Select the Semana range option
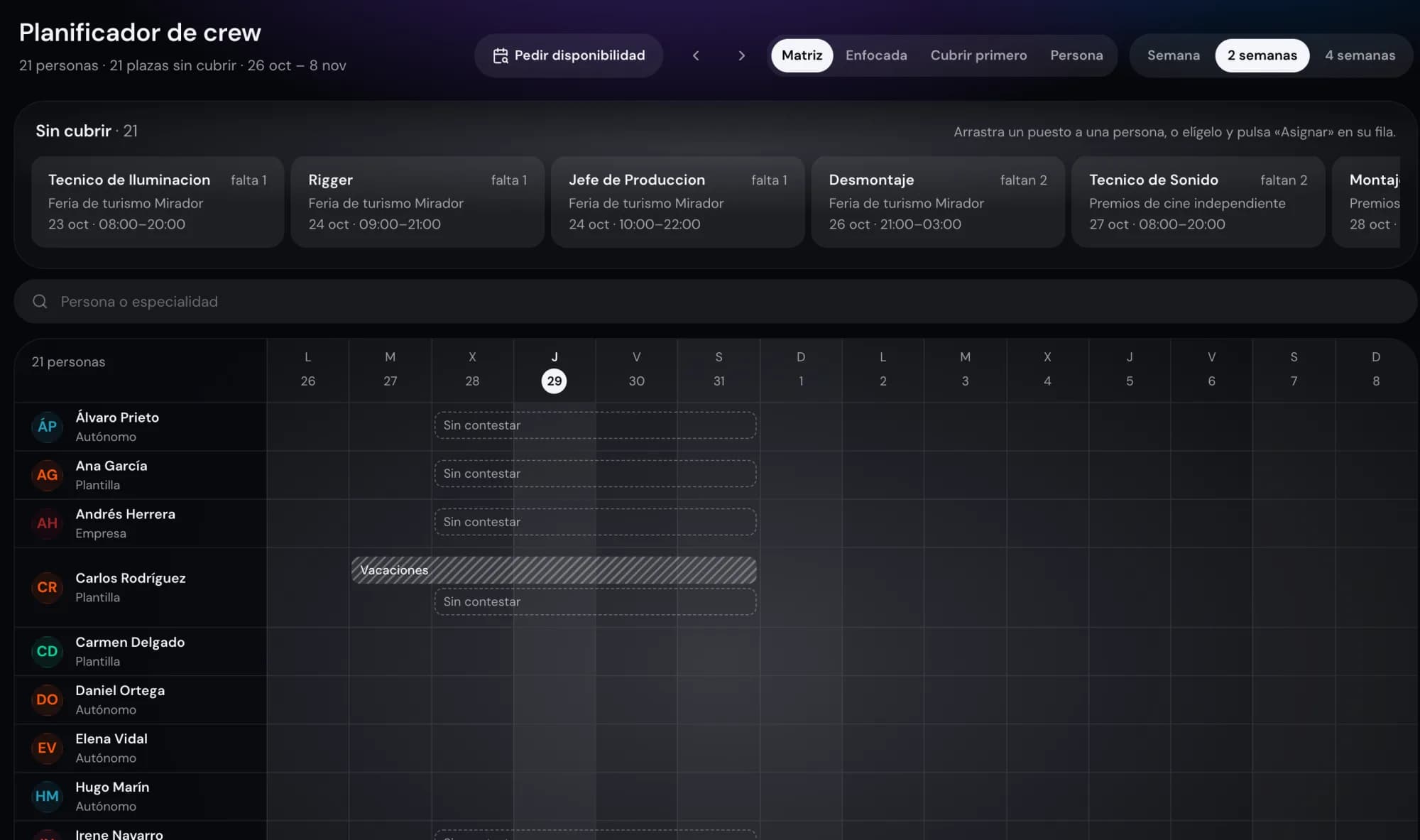This screenshot has width=1420, height=840. click(1173, 55)
